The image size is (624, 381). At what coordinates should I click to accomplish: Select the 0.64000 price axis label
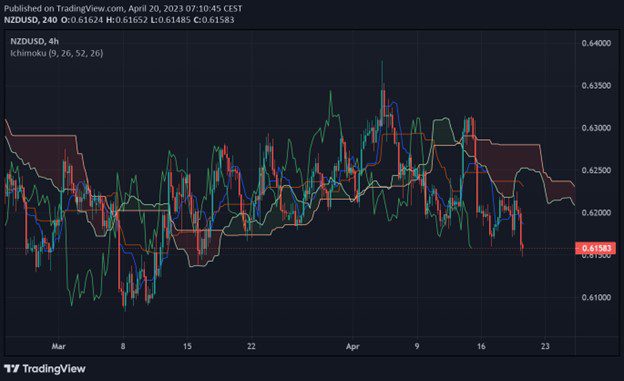tap(596, 43)
